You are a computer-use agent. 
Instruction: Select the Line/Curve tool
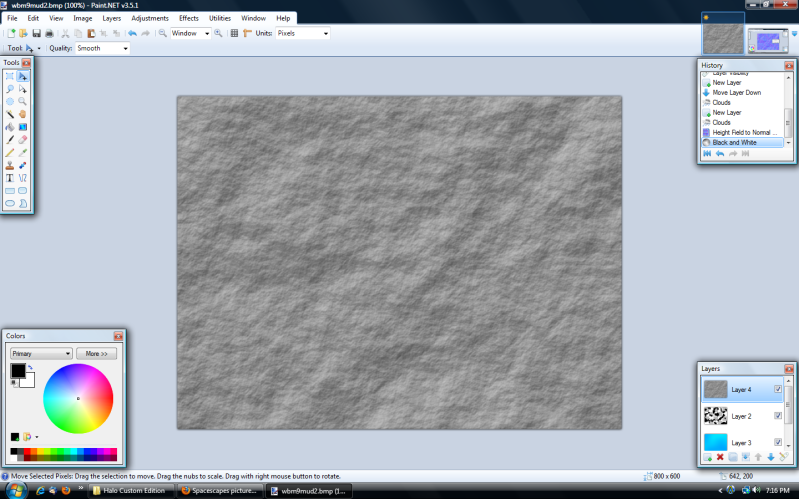22,178
